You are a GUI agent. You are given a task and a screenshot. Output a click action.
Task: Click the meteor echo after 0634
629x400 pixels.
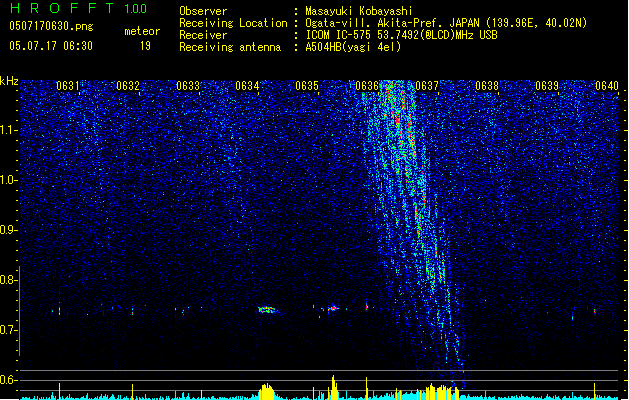(x=267, y=310)
